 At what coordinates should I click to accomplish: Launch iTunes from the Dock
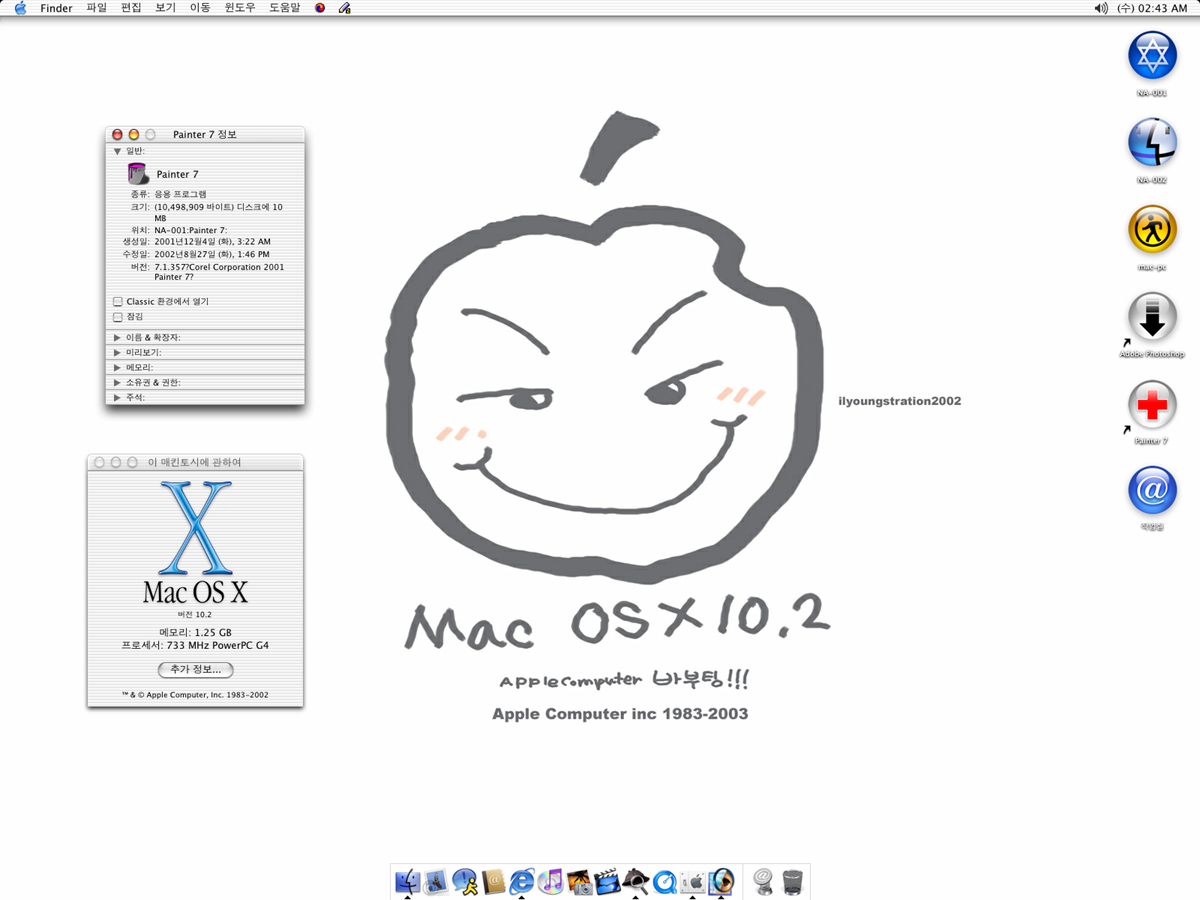pos(551,881)
